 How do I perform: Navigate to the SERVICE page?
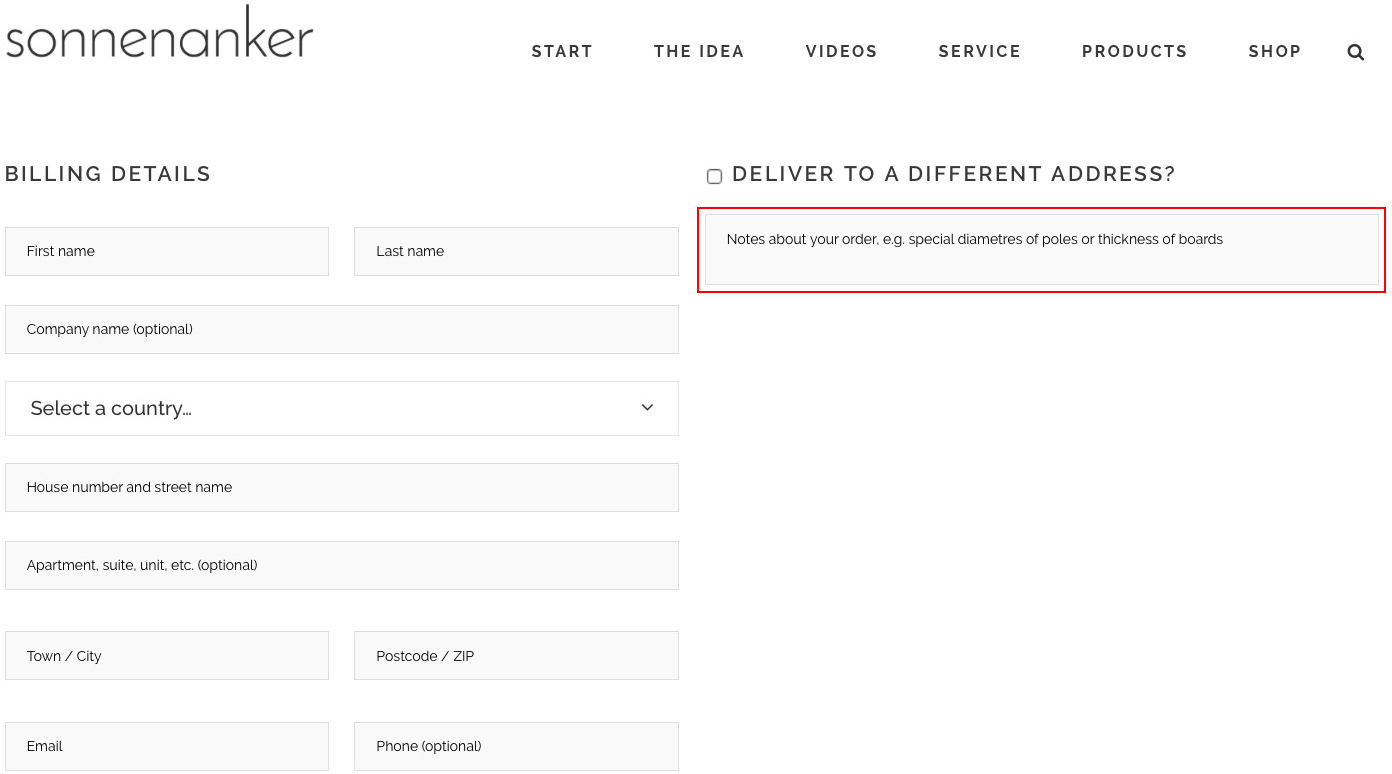pyautogui.click(x=979, y=52)
